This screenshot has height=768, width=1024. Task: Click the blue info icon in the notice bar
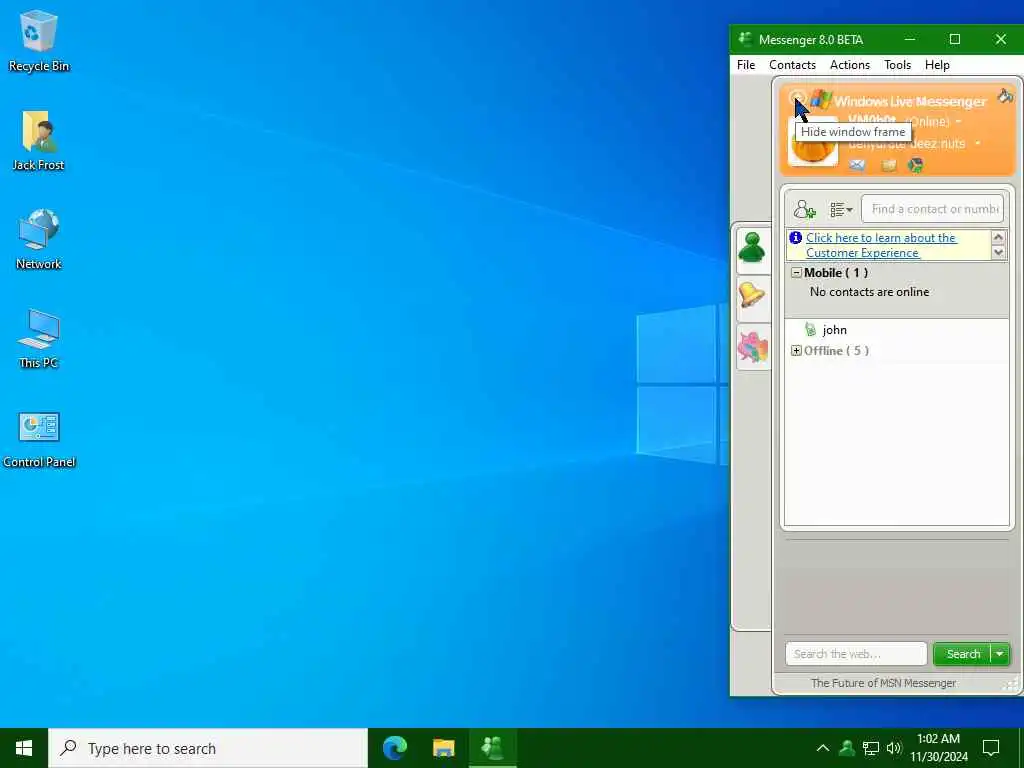point(795,238)
